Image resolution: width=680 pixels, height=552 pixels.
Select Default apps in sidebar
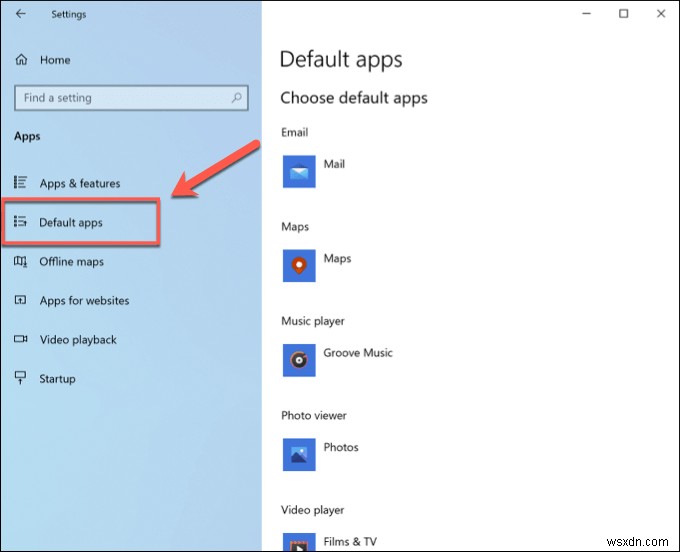point(71,222)
